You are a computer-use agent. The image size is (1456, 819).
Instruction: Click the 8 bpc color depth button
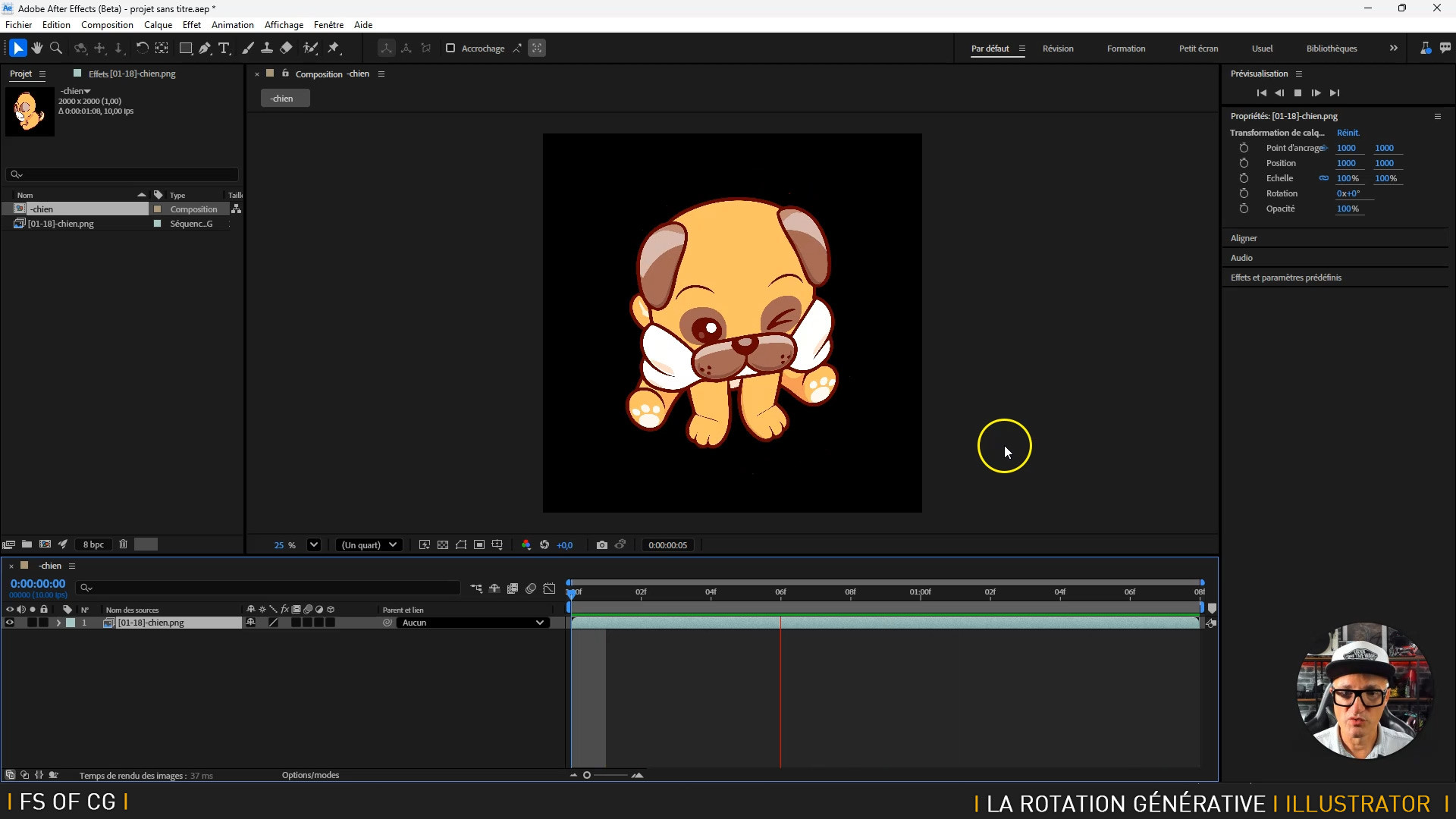pyautogui.click(x=93, y=544)
